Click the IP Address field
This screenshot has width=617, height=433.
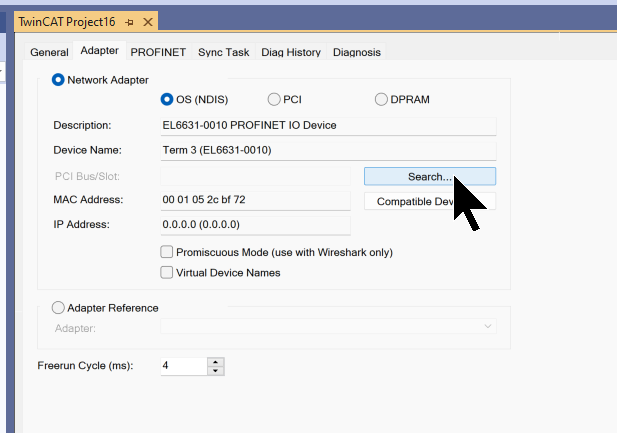click(x=255, y=225)
